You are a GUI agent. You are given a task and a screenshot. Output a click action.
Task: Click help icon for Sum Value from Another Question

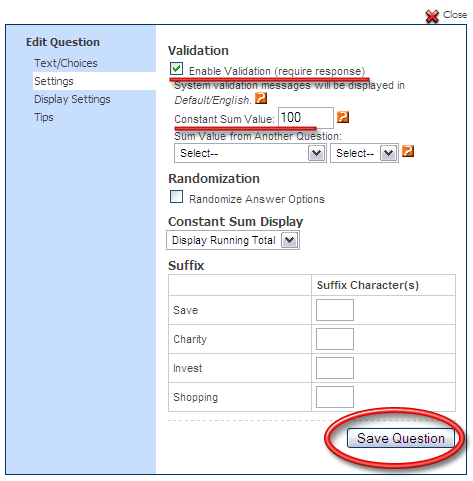[408, 151]
